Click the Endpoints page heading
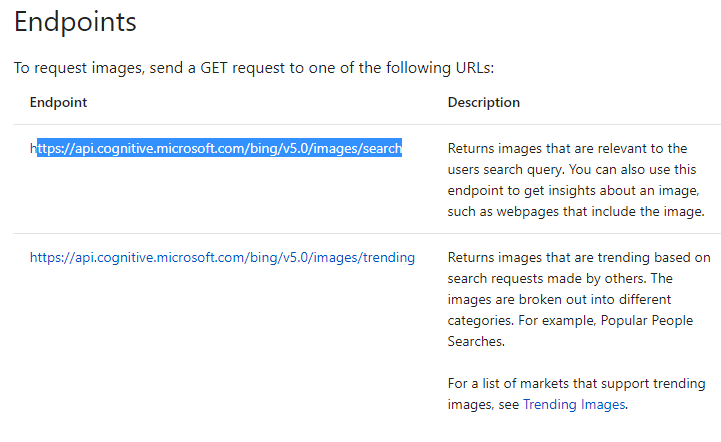This screenshot has height=442, width=721. [x=75, y=21]
